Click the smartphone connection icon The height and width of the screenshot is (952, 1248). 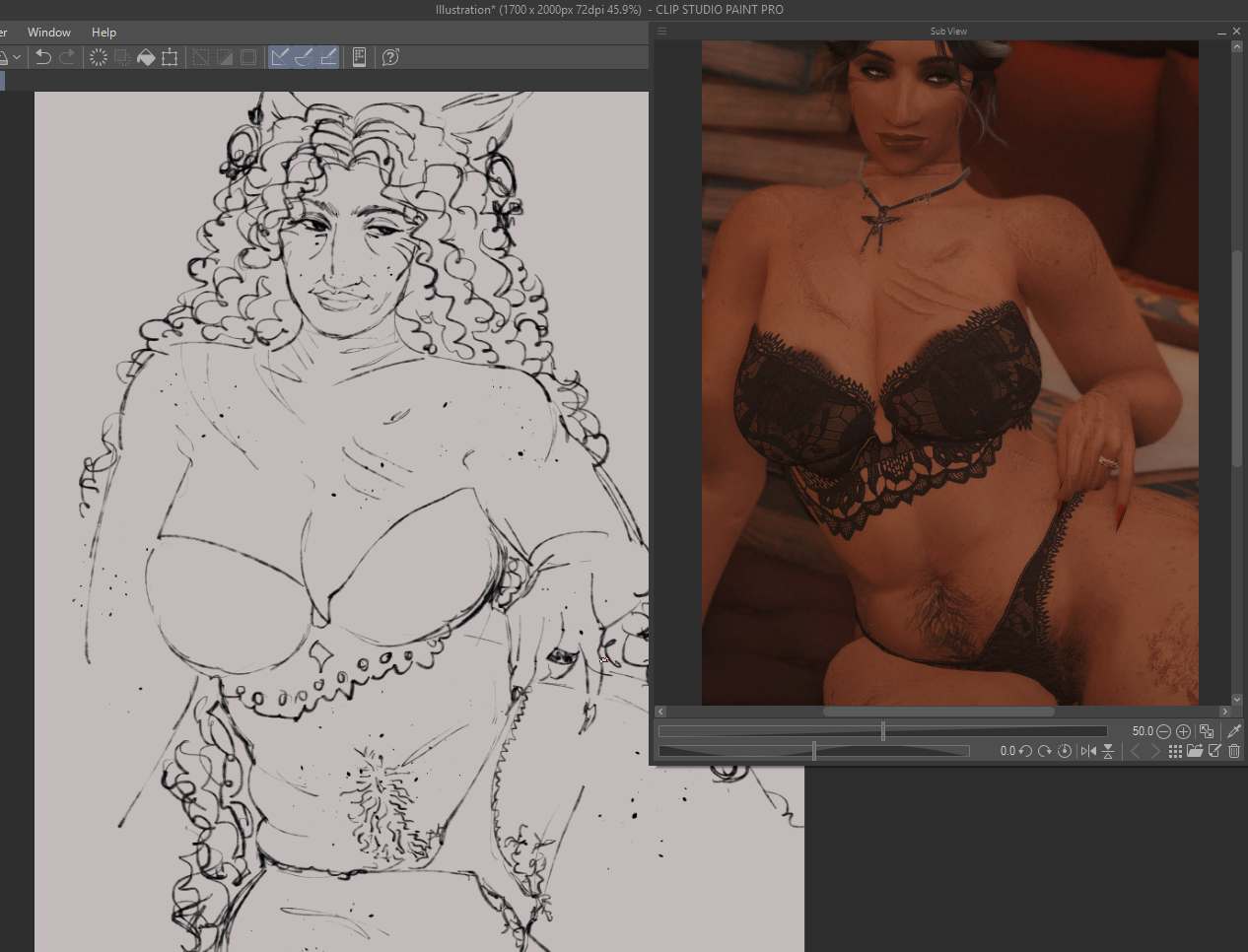(360, 57)
